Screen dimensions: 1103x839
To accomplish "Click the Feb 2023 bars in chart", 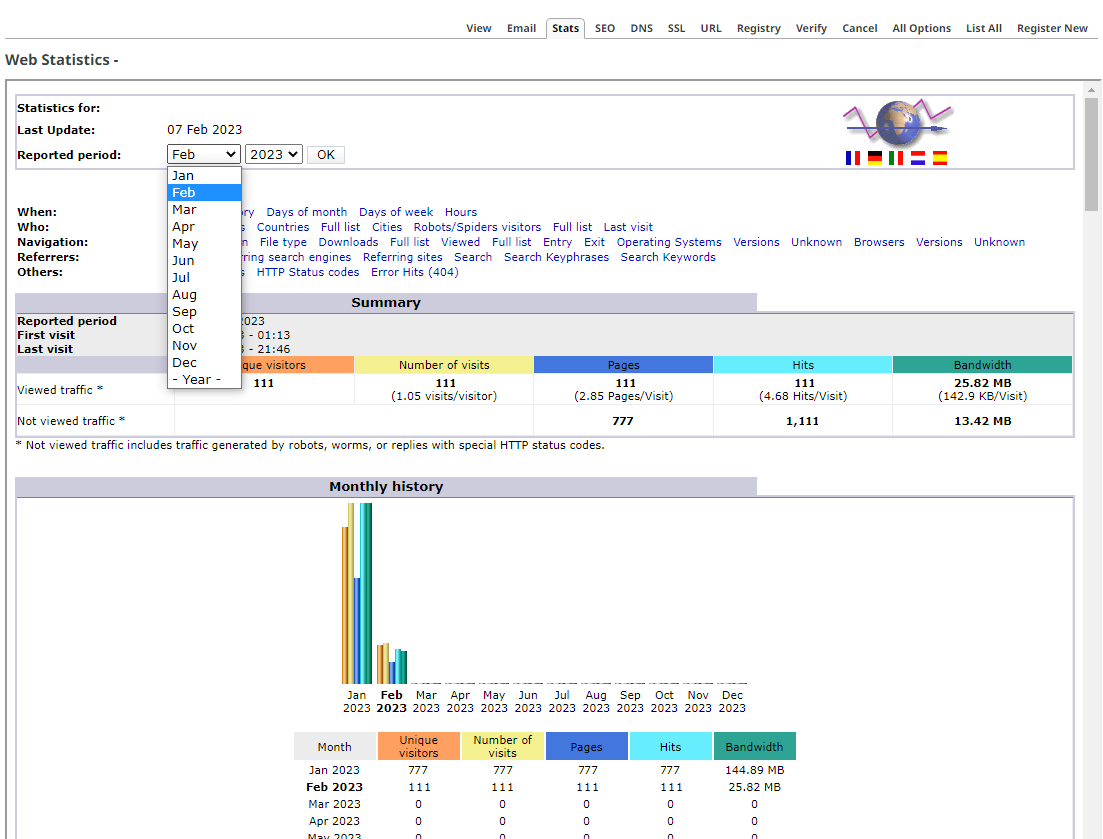I will [392, 663].
